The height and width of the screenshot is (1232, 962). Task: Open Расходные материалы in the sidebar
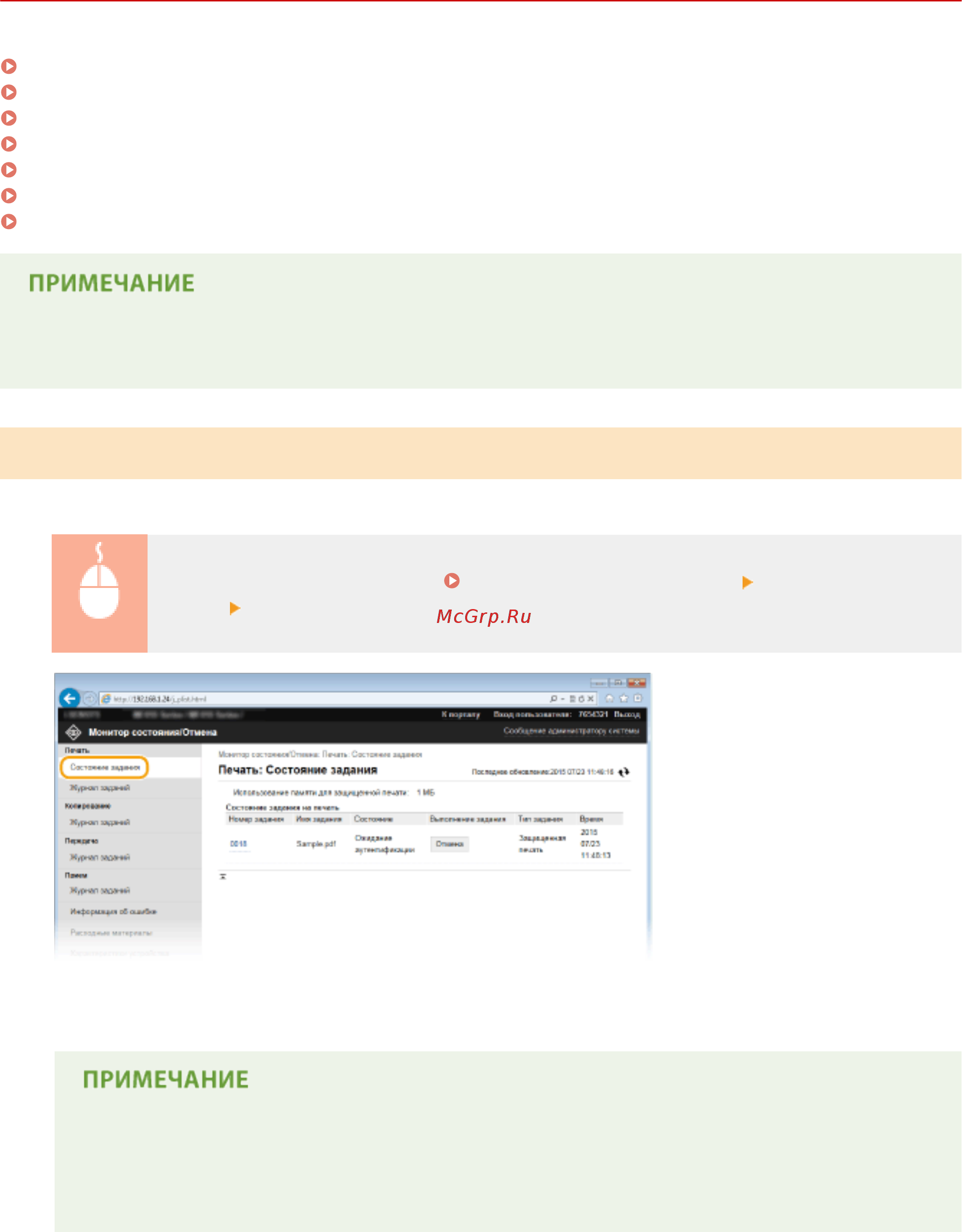pyautogui.click(x=111, y=933)
